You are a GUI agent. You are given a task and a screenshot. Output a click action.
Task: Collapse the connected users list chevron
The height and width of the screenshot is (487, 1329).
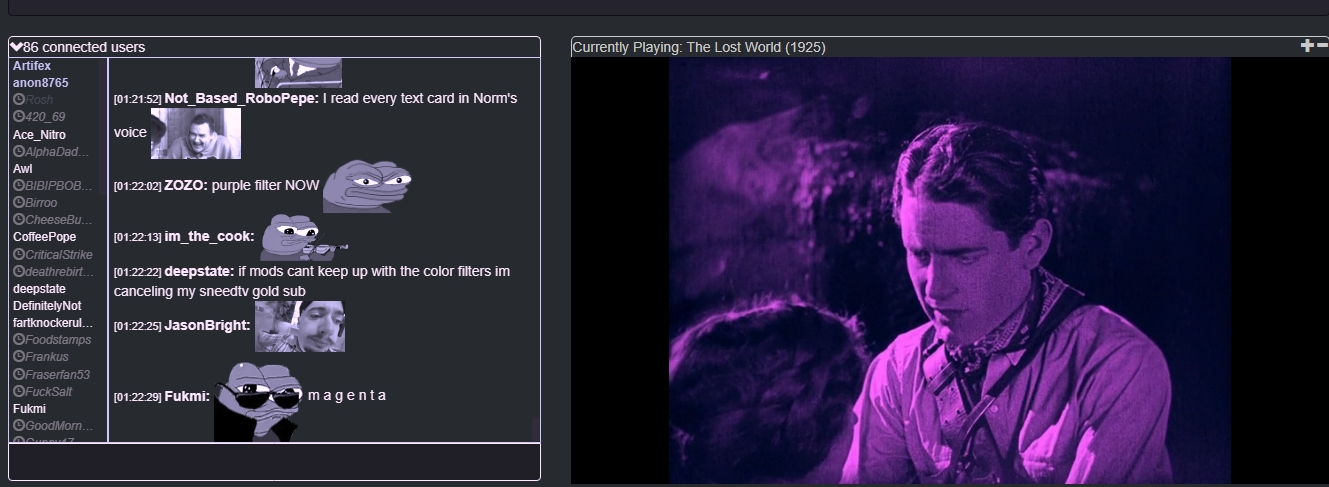click(16, 47)
